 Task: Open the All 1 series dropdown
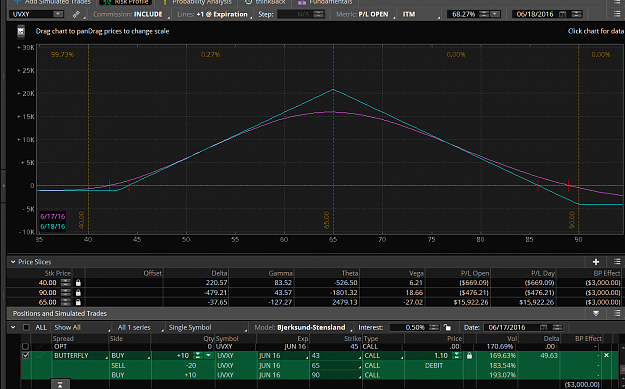139,328
